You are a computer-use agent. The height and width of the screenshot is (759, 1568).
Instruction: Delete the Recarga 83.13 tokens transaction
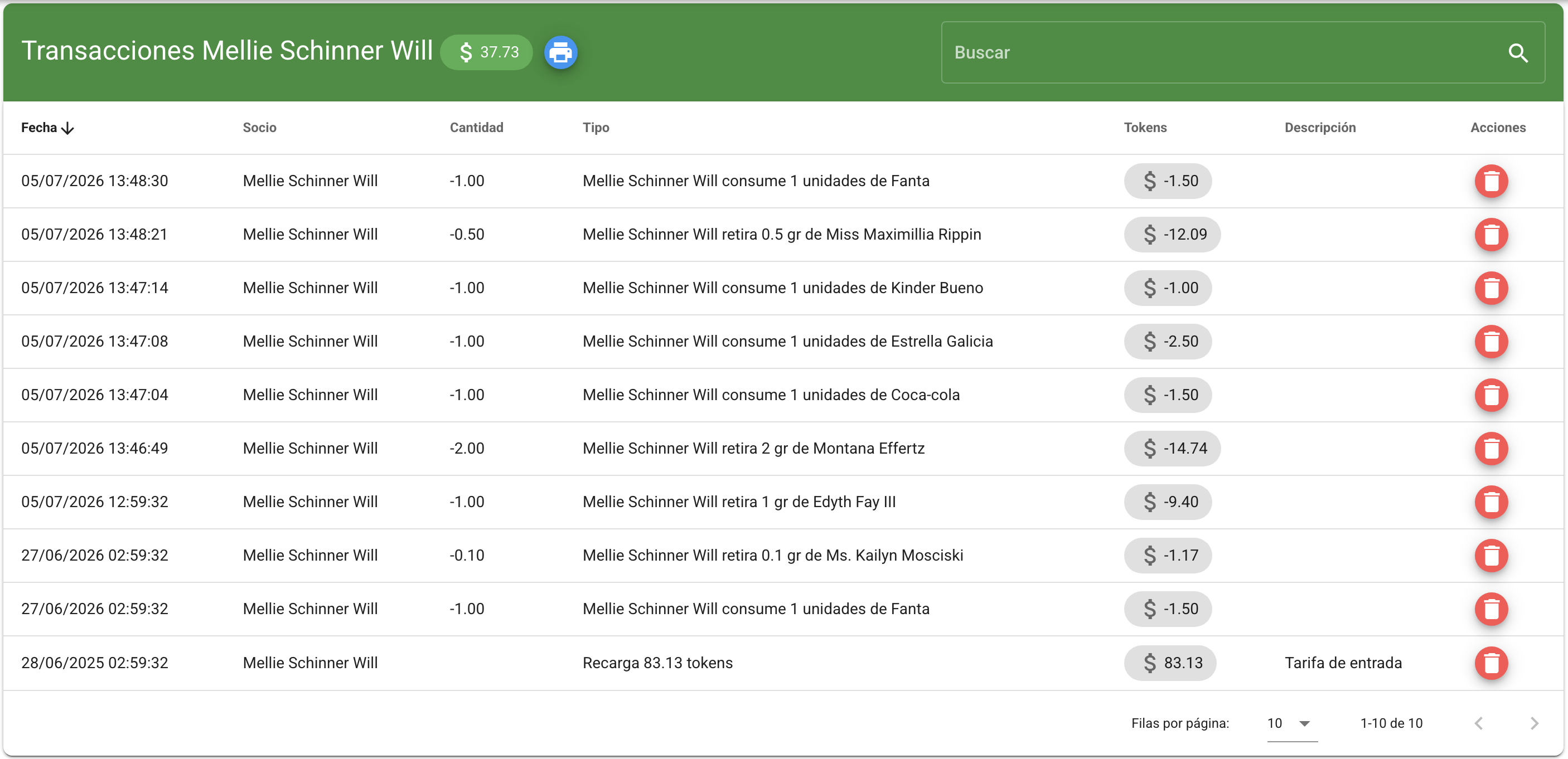point(1490,663)
